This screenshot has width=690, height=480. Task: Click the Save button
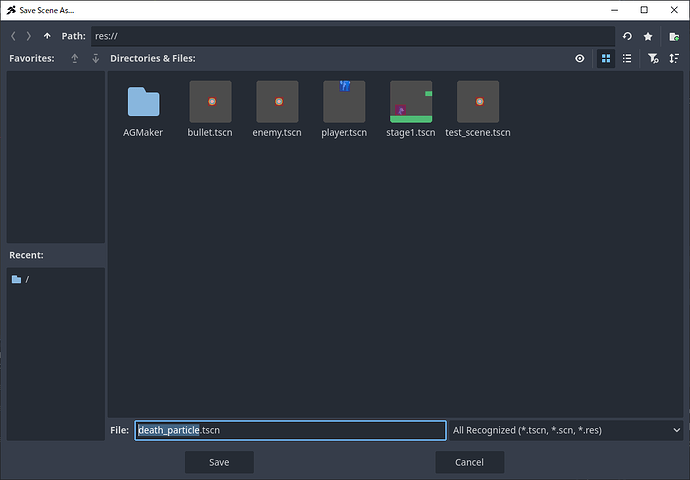(219, 462)
